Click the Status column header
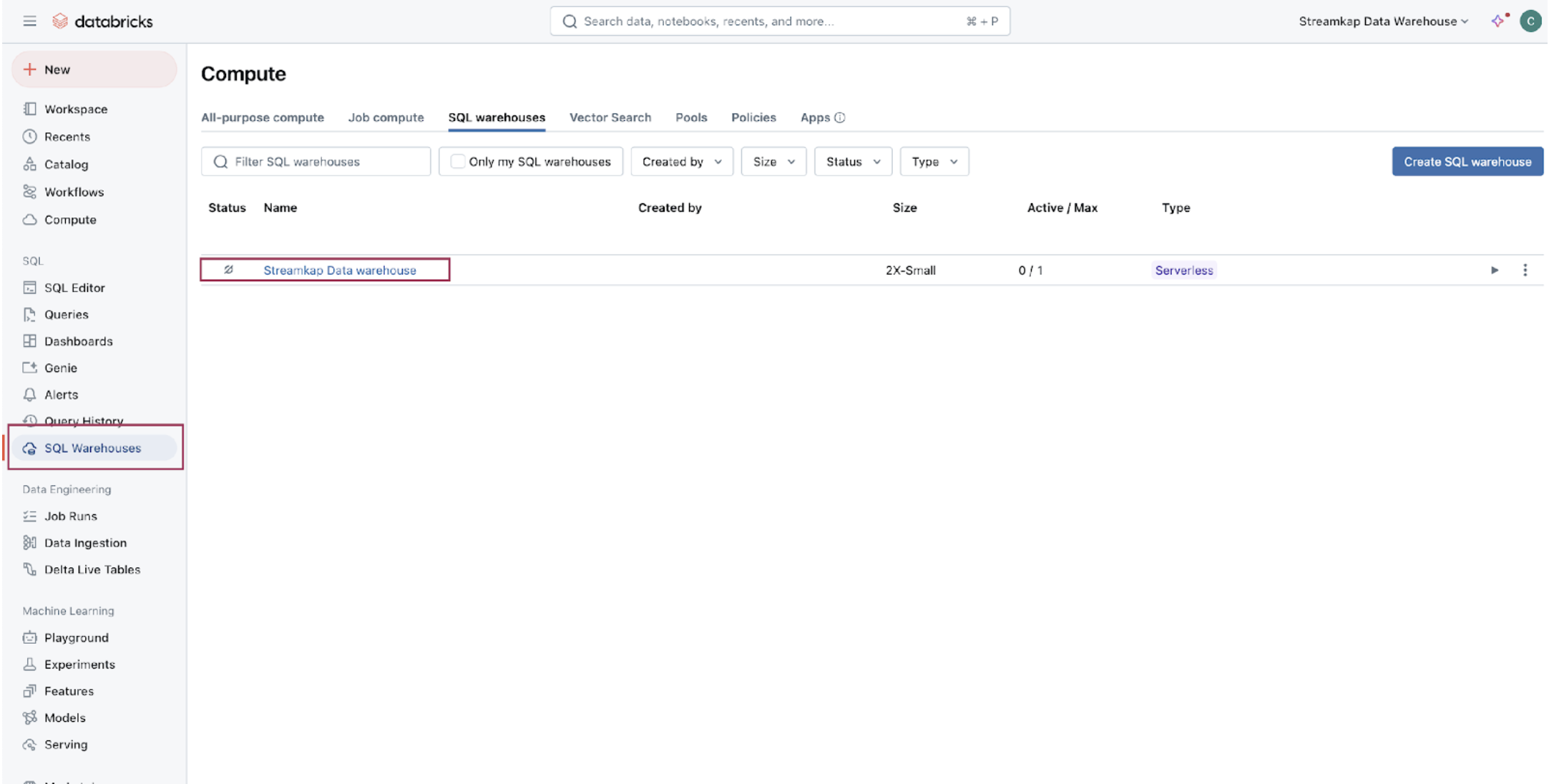 [227, 207]
